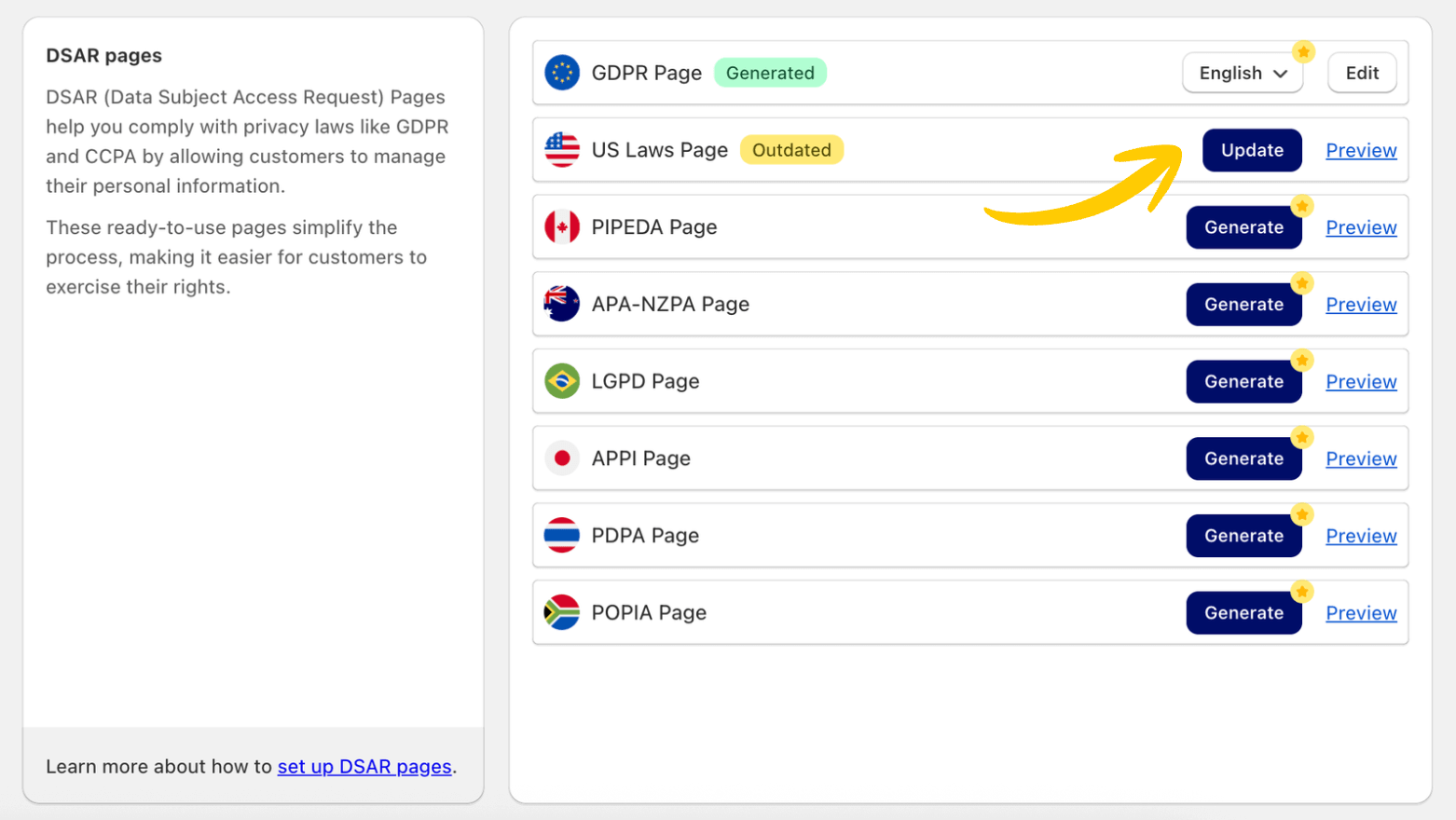1456x820 pixels.
Task: Open the English language dropdown
Action: pyautogui.click(x=1242, y=73)
